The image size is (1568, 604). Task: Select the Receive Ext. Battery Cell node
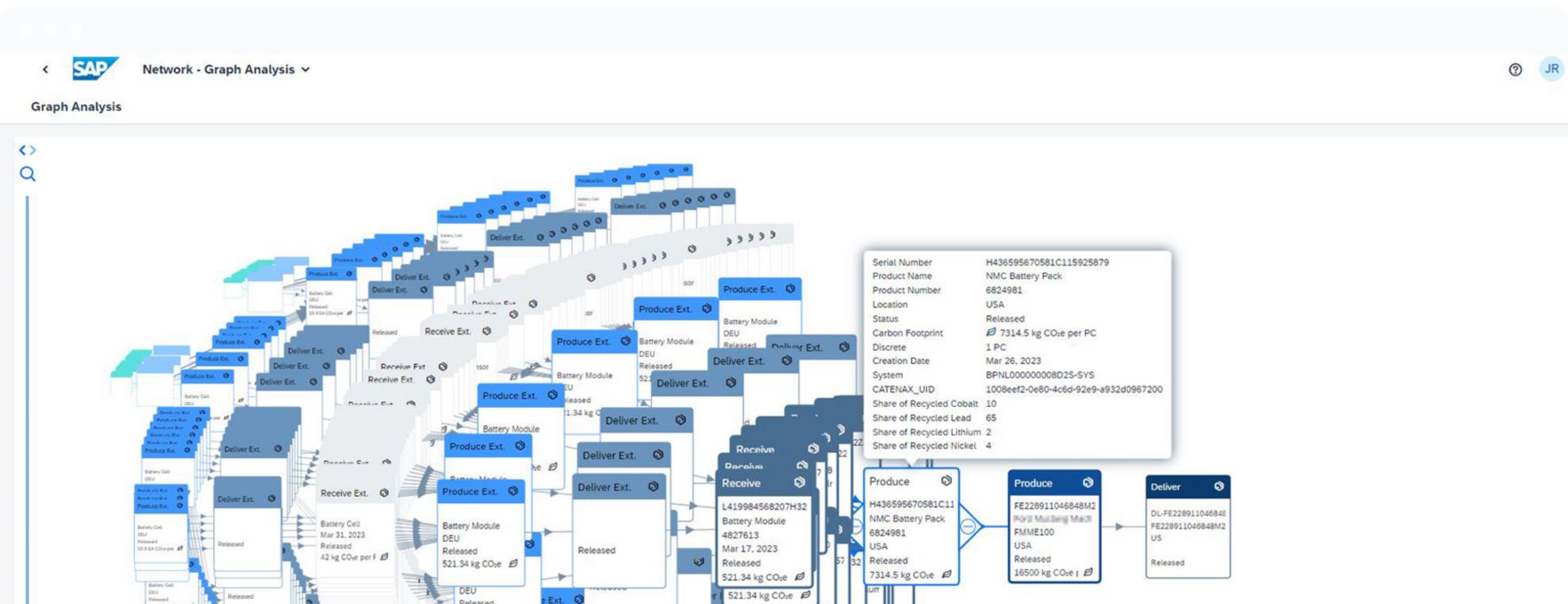[x=355, y=533]
